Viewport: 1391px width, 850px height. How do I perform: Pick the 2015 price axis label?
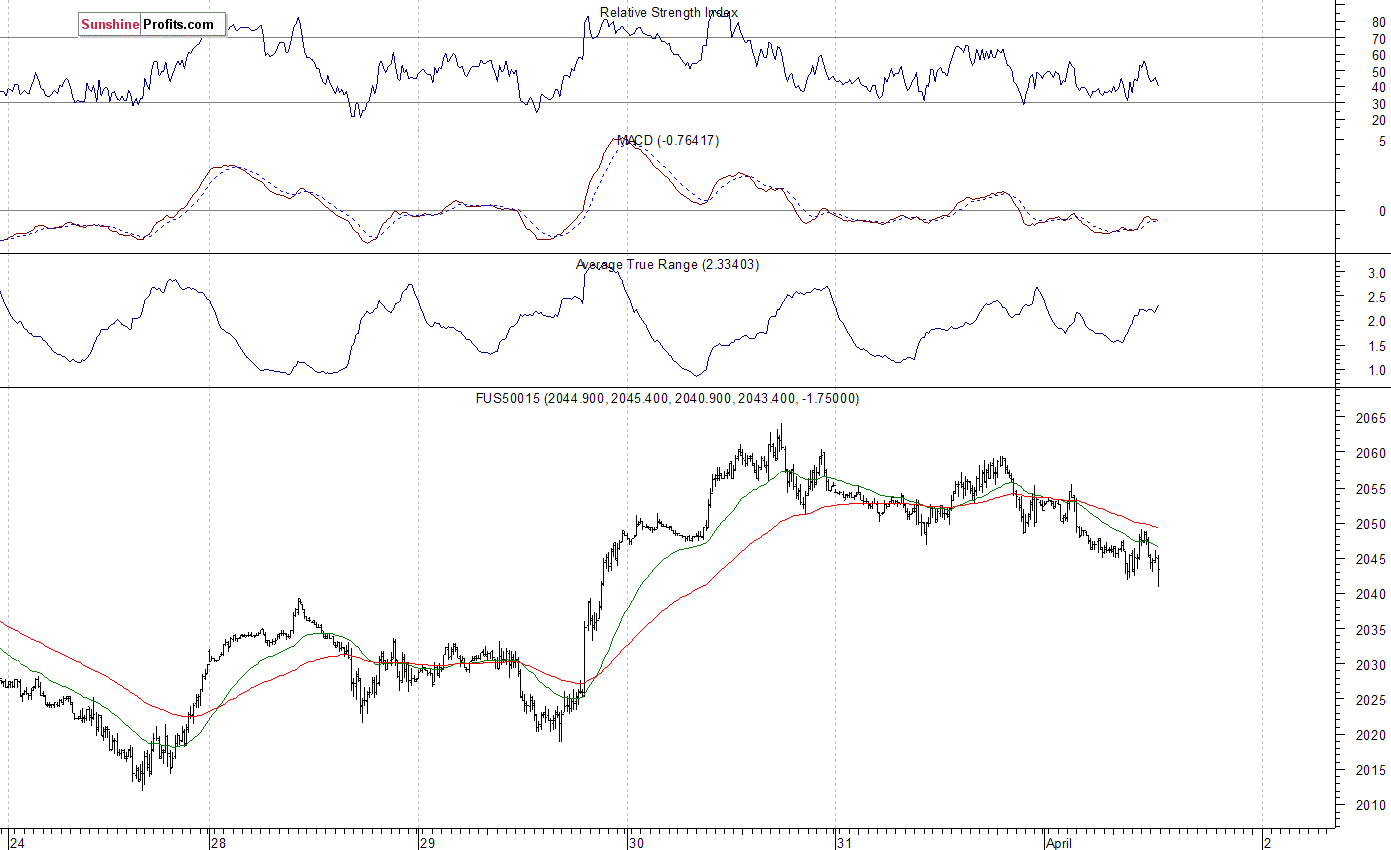pyautogui.click(x=1372, y=770)
